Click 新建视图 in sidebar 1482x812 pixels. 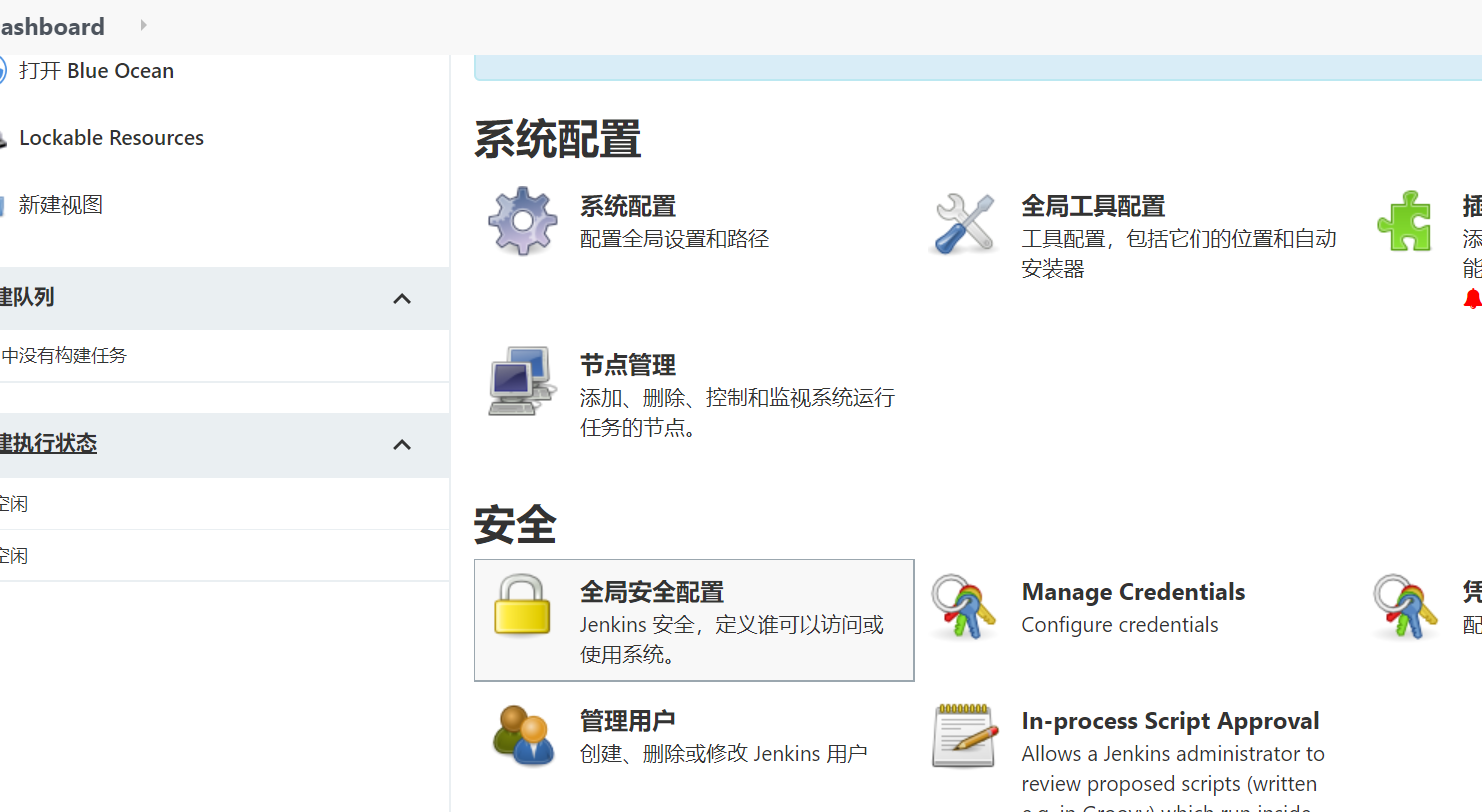60,205
